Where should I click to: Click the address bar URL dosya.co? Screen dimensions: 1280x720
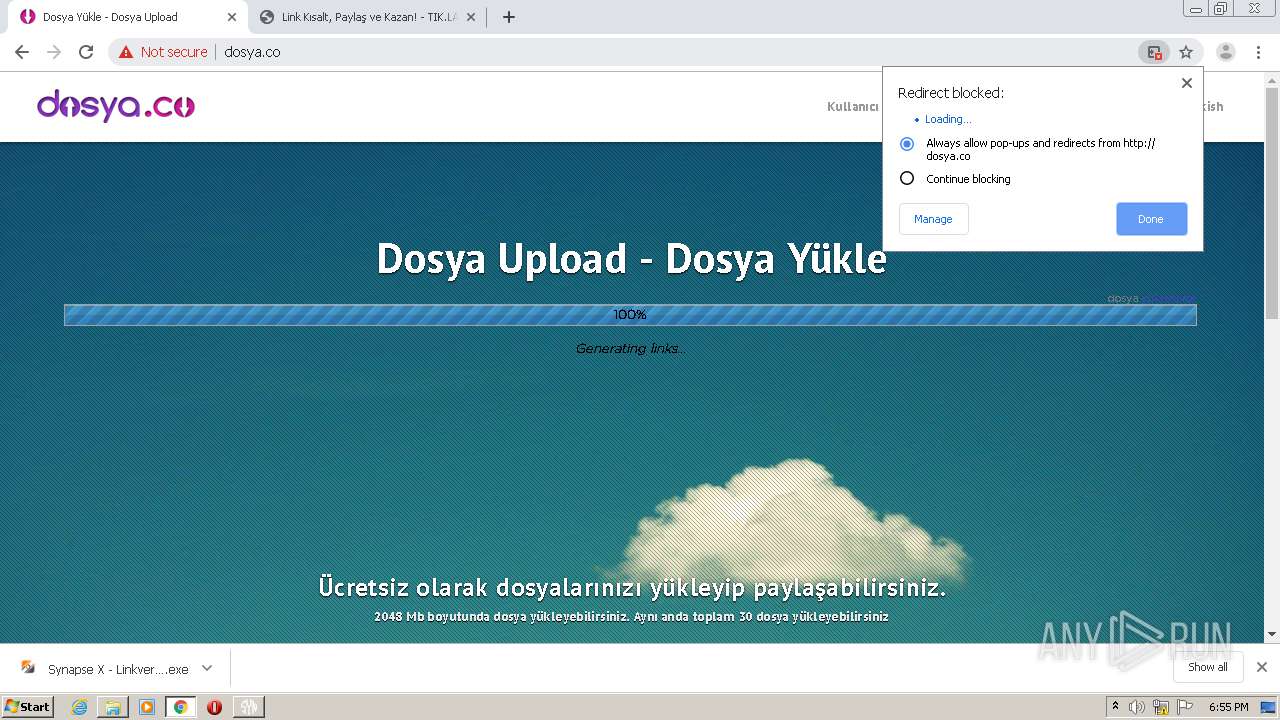[x=252, y=52]
